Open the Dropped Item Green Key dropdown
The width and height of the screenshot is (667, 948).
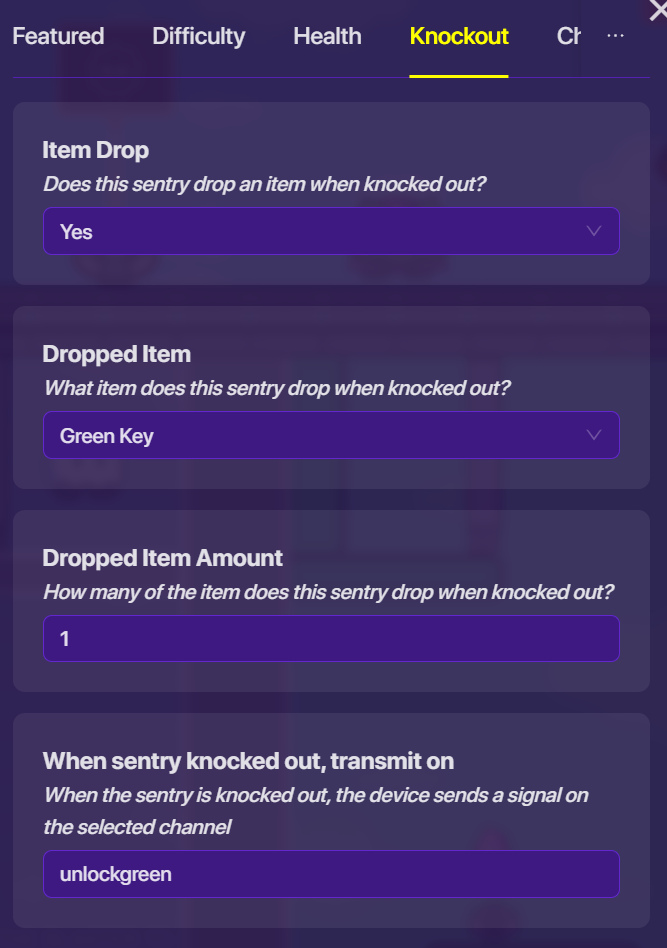pos(330,435)
